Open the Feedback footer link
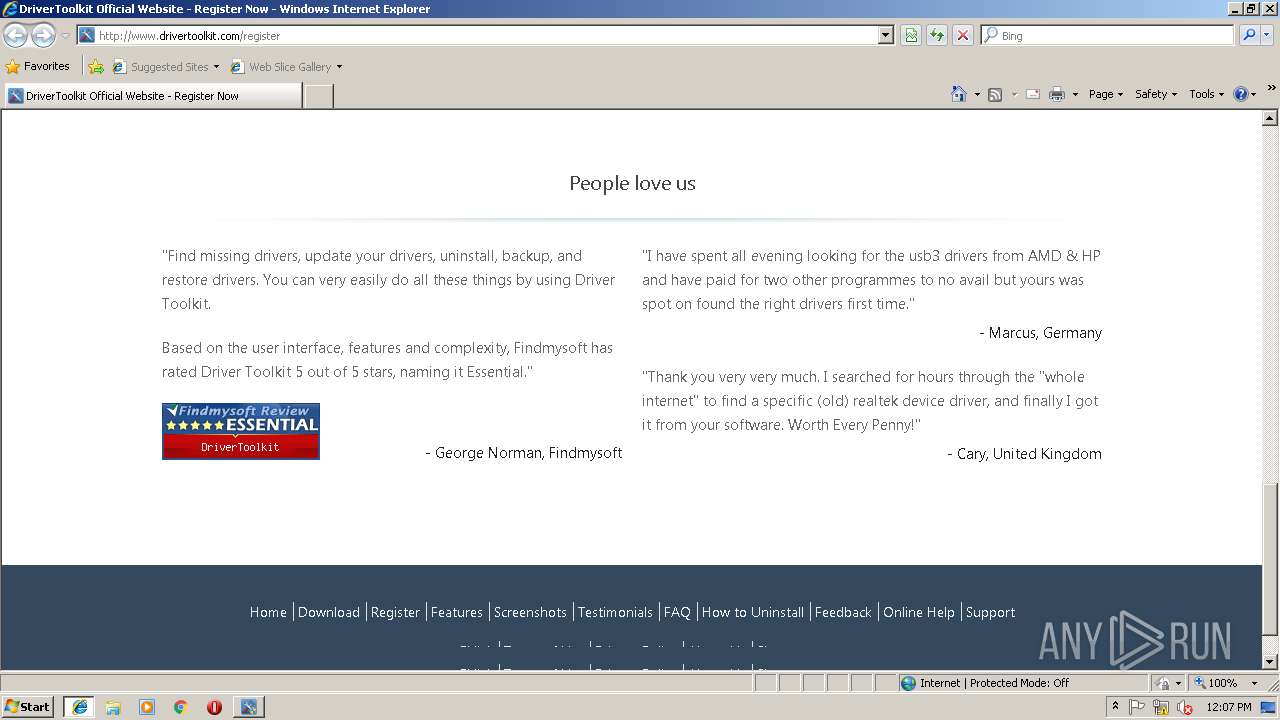Image resolution: width=1280 pixels, height=720 pixels. 843,612
